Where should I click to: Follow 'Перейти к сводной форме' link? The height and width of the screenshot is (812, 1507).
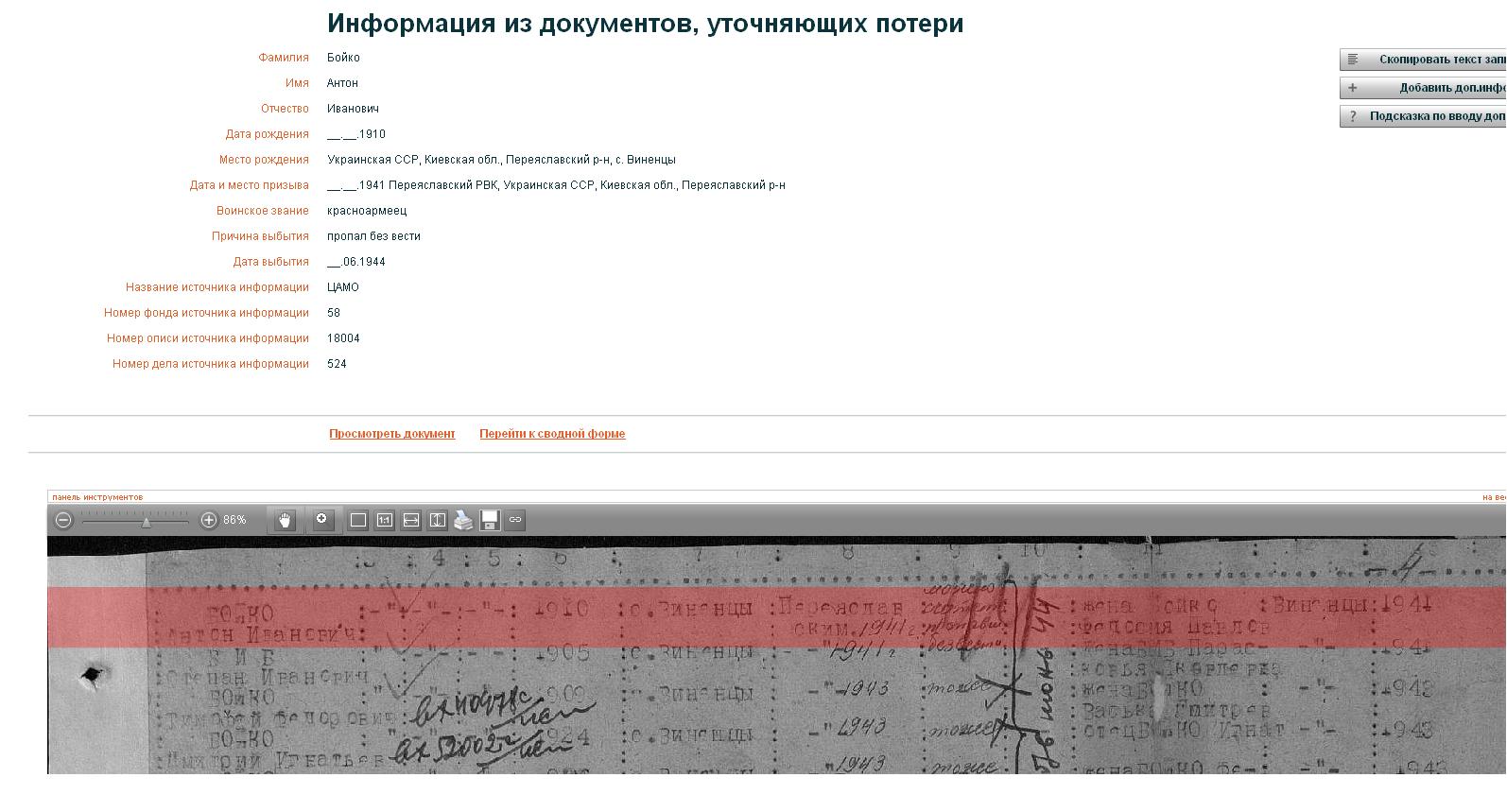tap(552, 434)
